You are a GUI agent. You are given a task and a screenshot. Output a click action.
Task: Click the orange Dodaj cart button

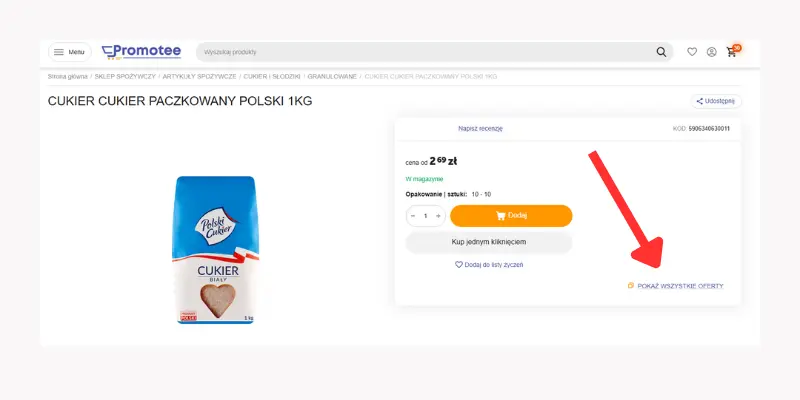pyautogui.click(x=511, y=215)
